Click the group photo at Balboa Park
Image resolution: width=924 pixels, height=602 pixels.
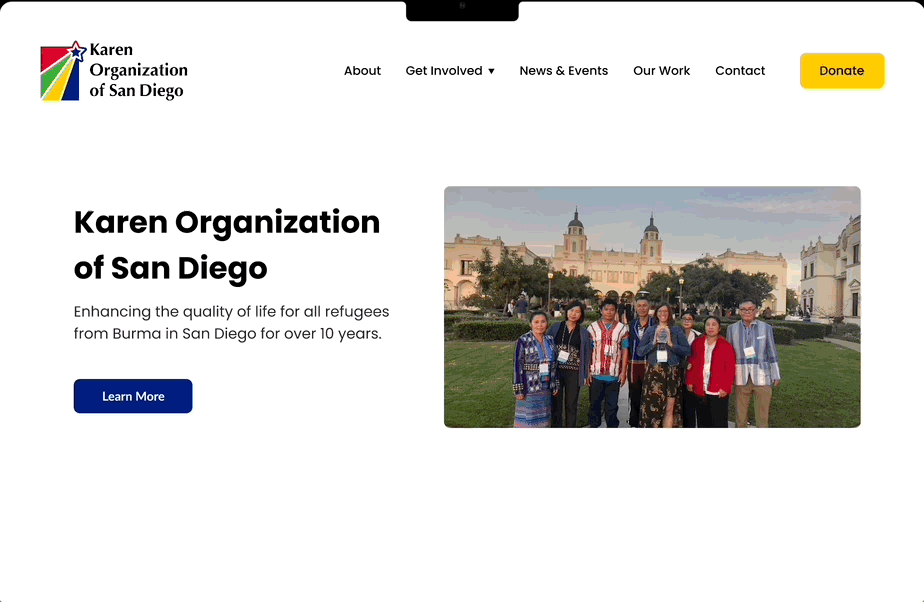(x=652, y=307)
